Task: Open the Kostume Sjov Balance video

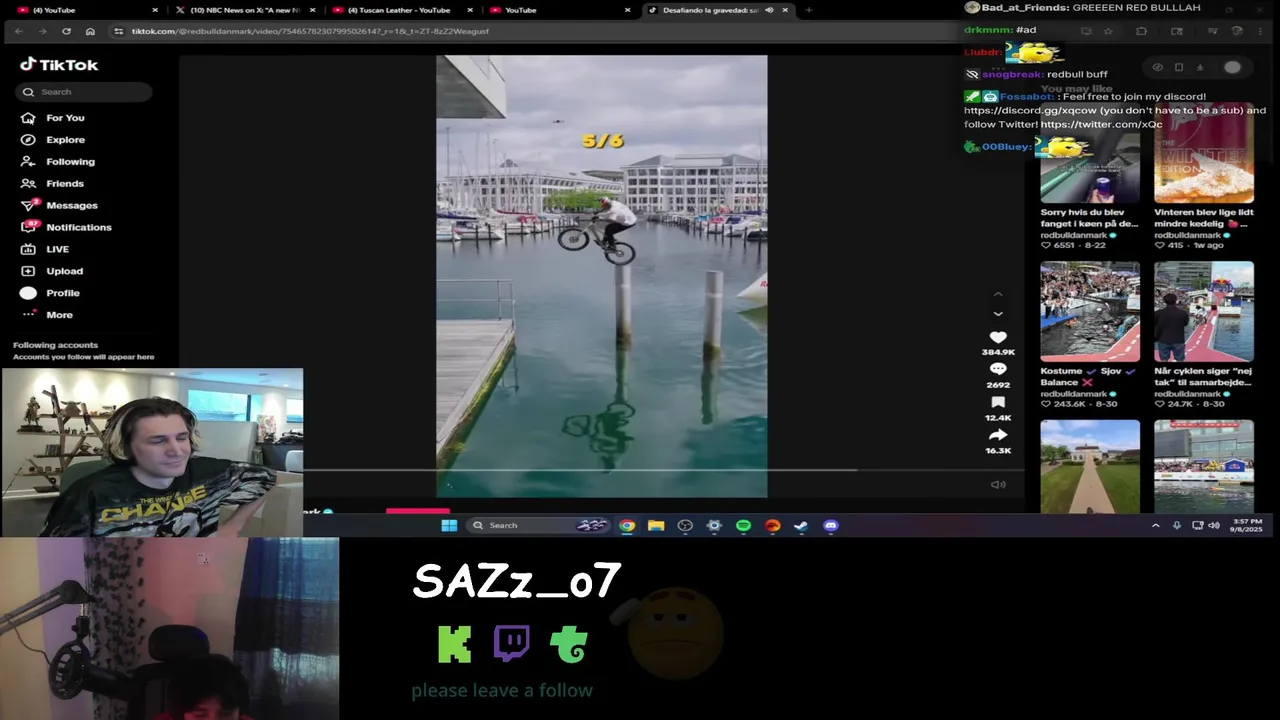Action: tap(1090, 311)
